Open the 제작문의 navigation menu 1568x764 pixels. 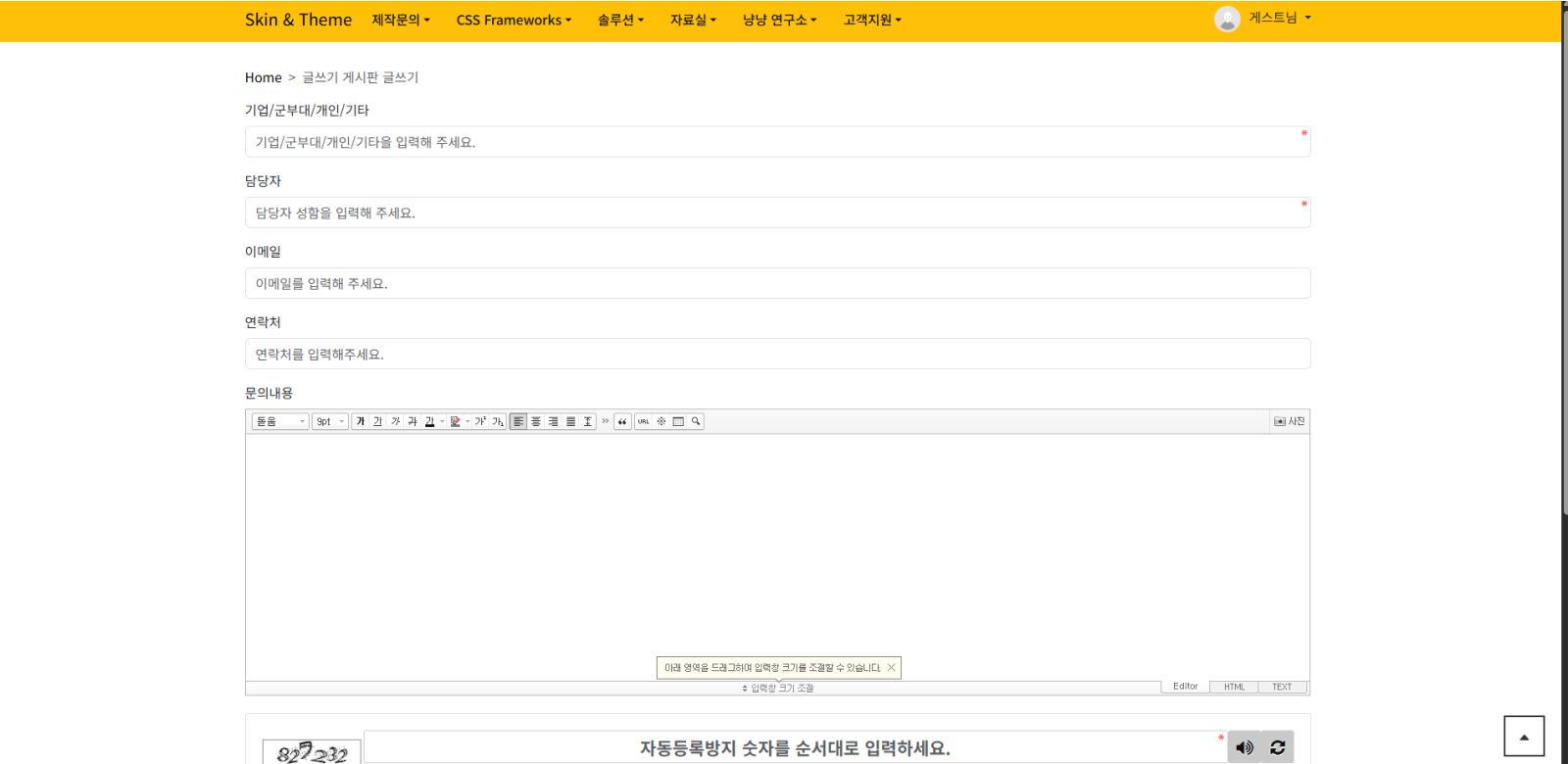tap(401, 20)
